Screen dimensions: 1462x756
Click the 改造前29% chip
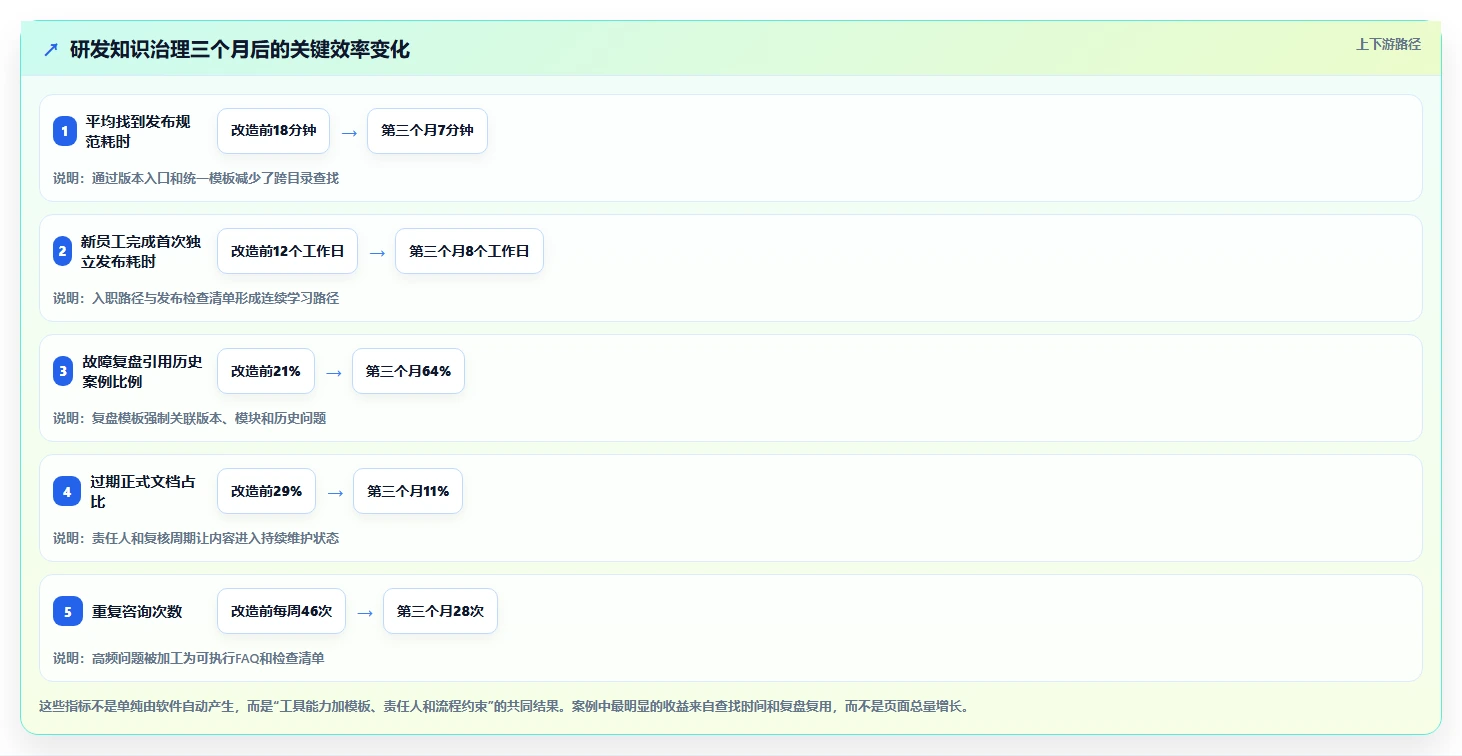[266, 491]
